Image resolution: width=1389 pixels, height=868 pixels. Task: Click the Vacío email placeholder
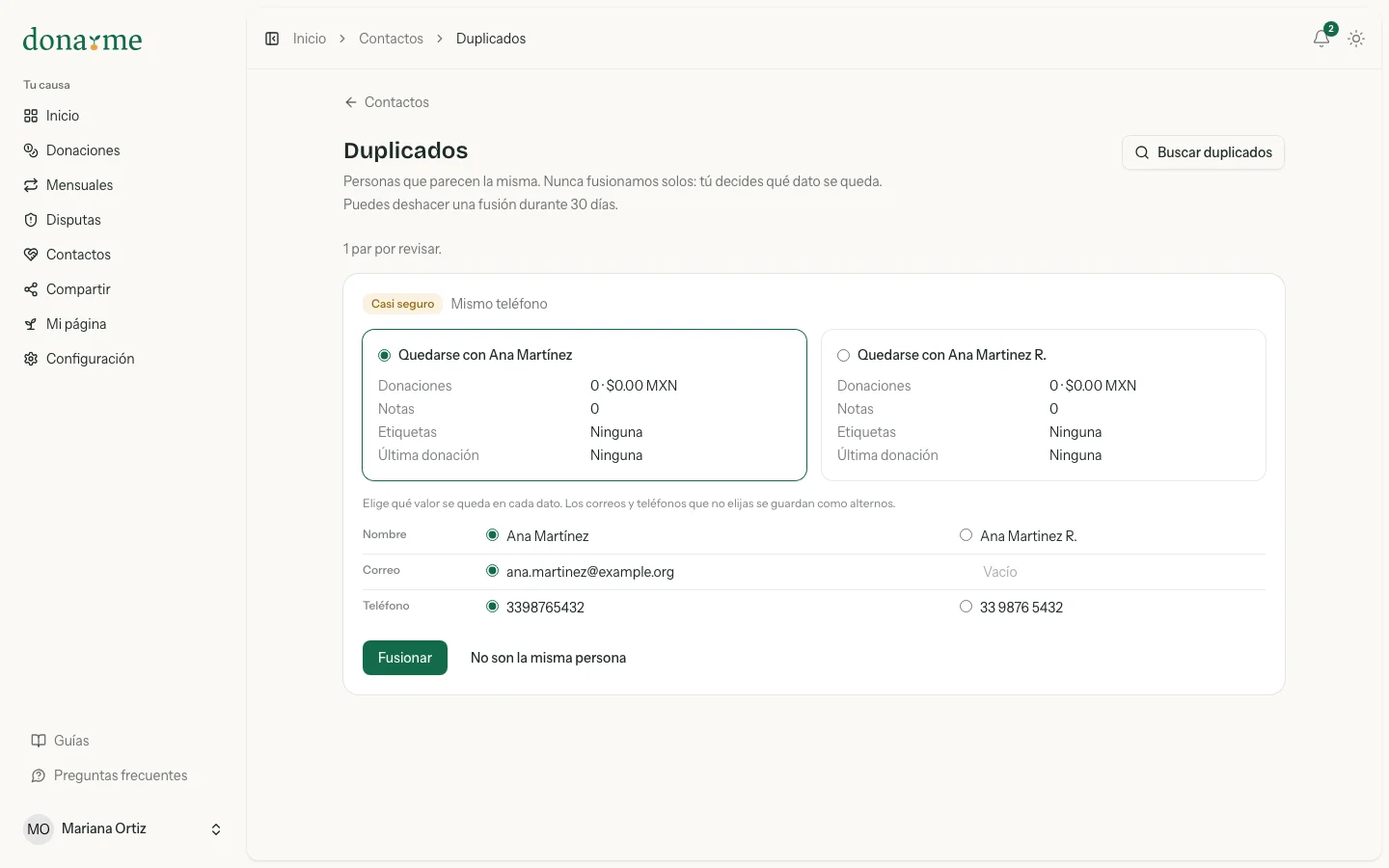(x=1000, y=572)
